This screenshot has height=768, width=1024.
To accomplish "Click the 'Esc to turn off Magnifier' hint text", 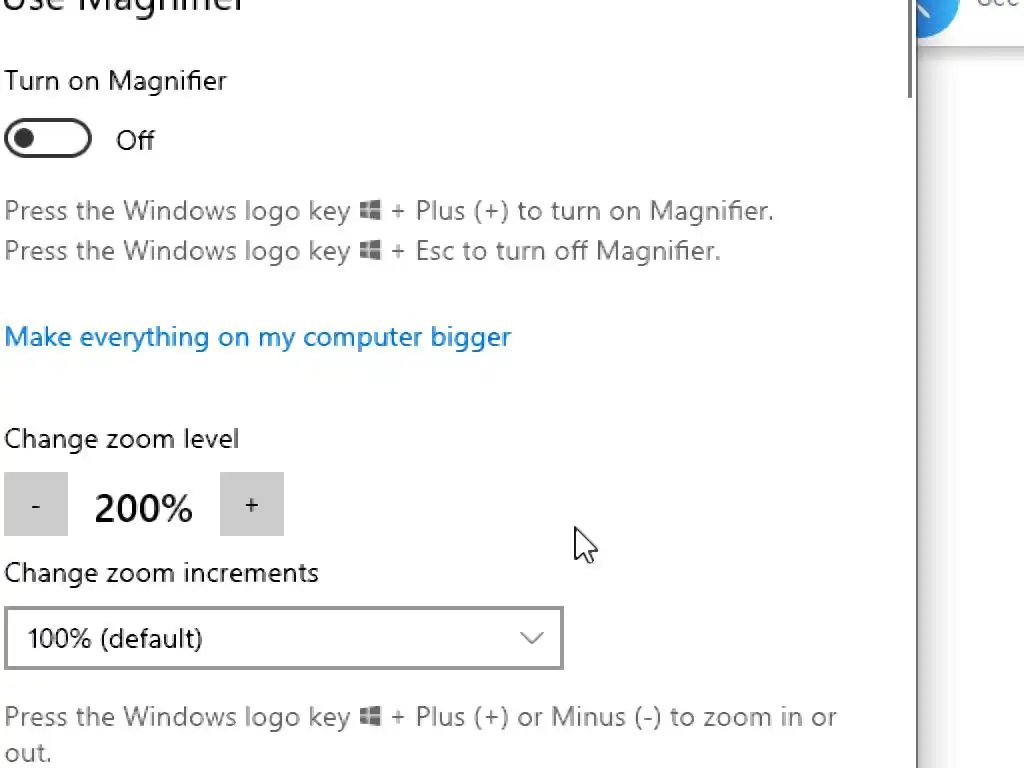I will coord(567,251).
